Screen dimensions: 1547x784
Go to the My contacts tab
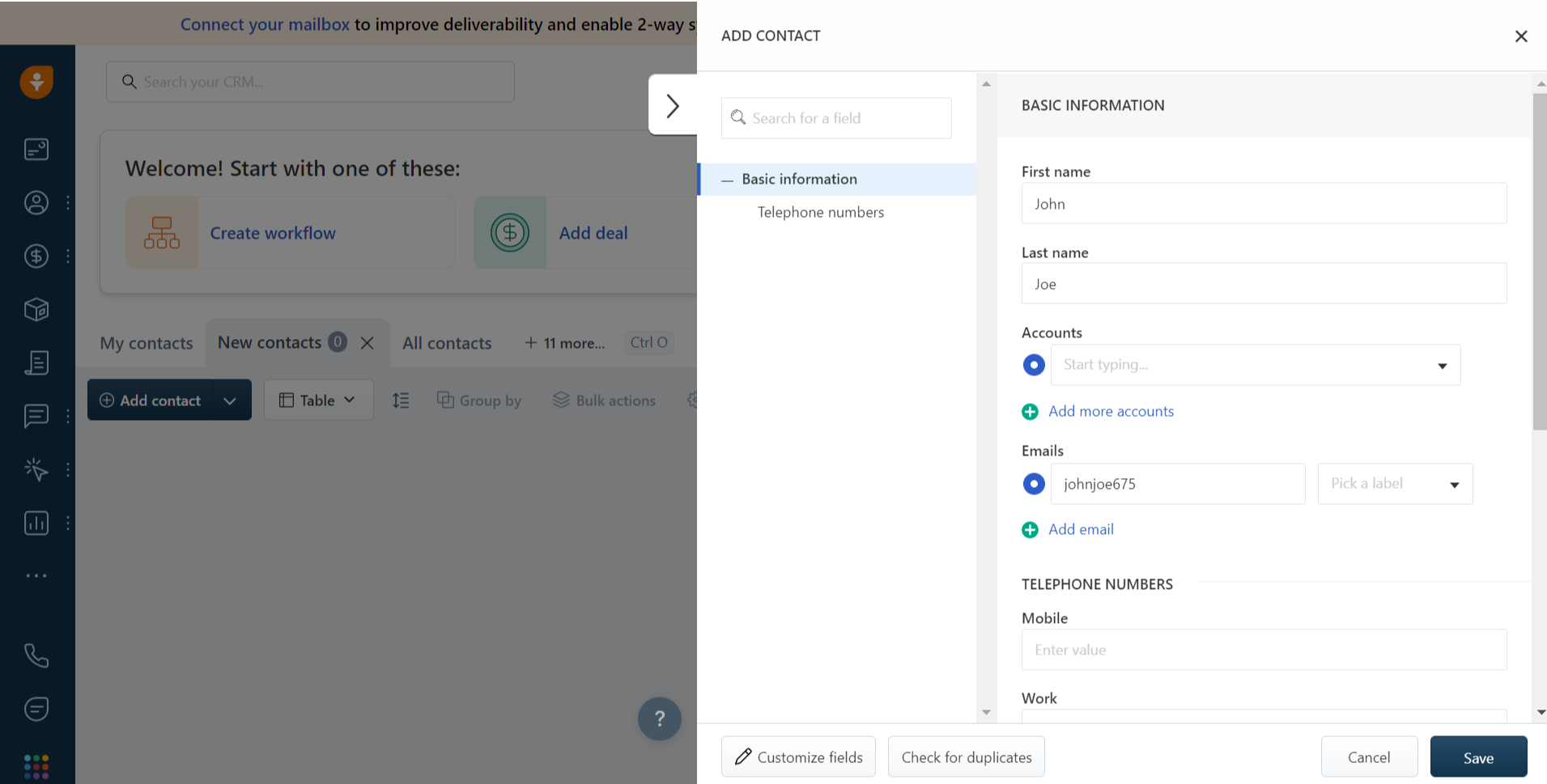coord(146,342)
